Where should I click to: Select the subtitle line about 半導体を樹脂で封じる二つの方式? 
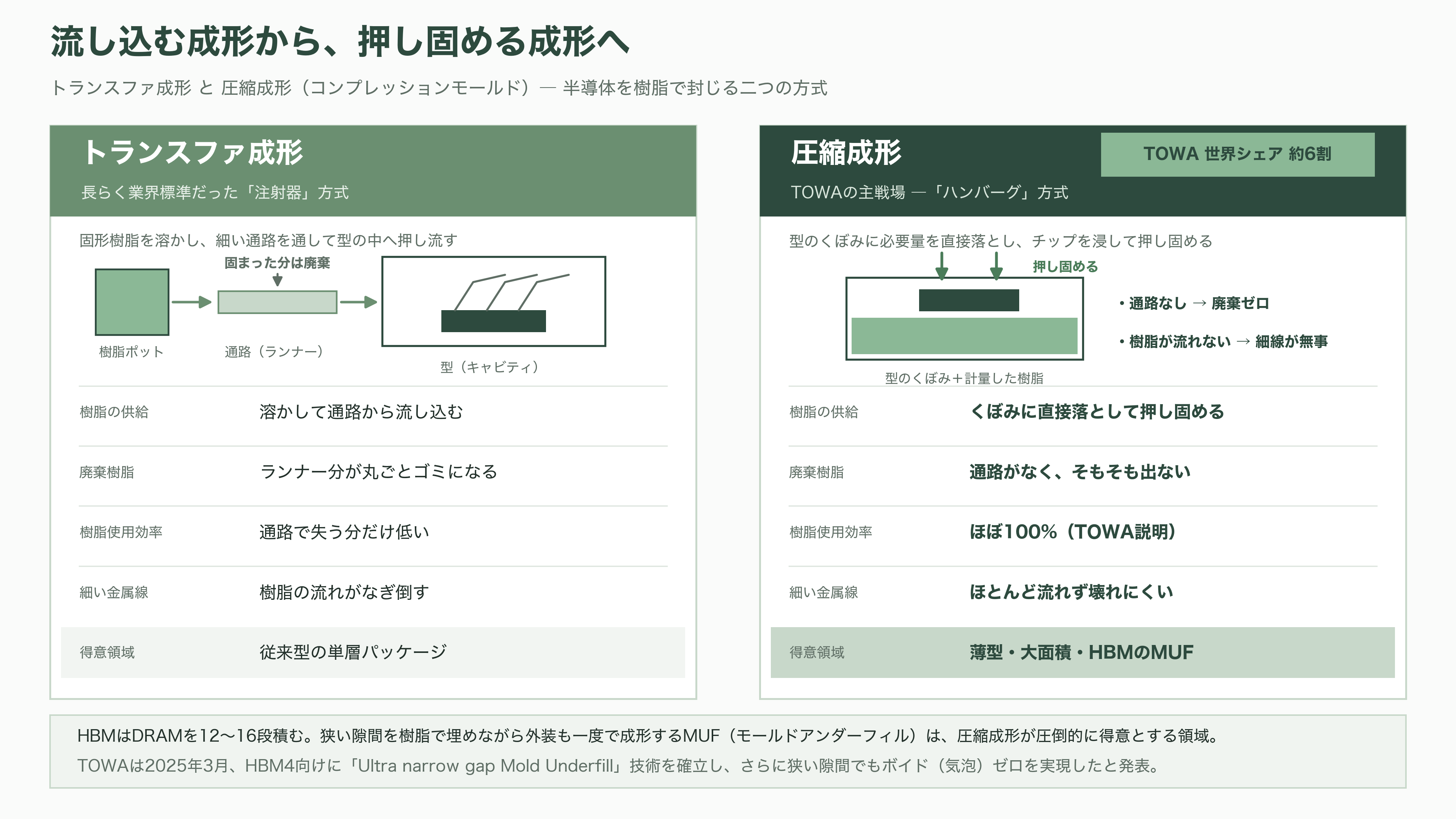coord(439,88)
